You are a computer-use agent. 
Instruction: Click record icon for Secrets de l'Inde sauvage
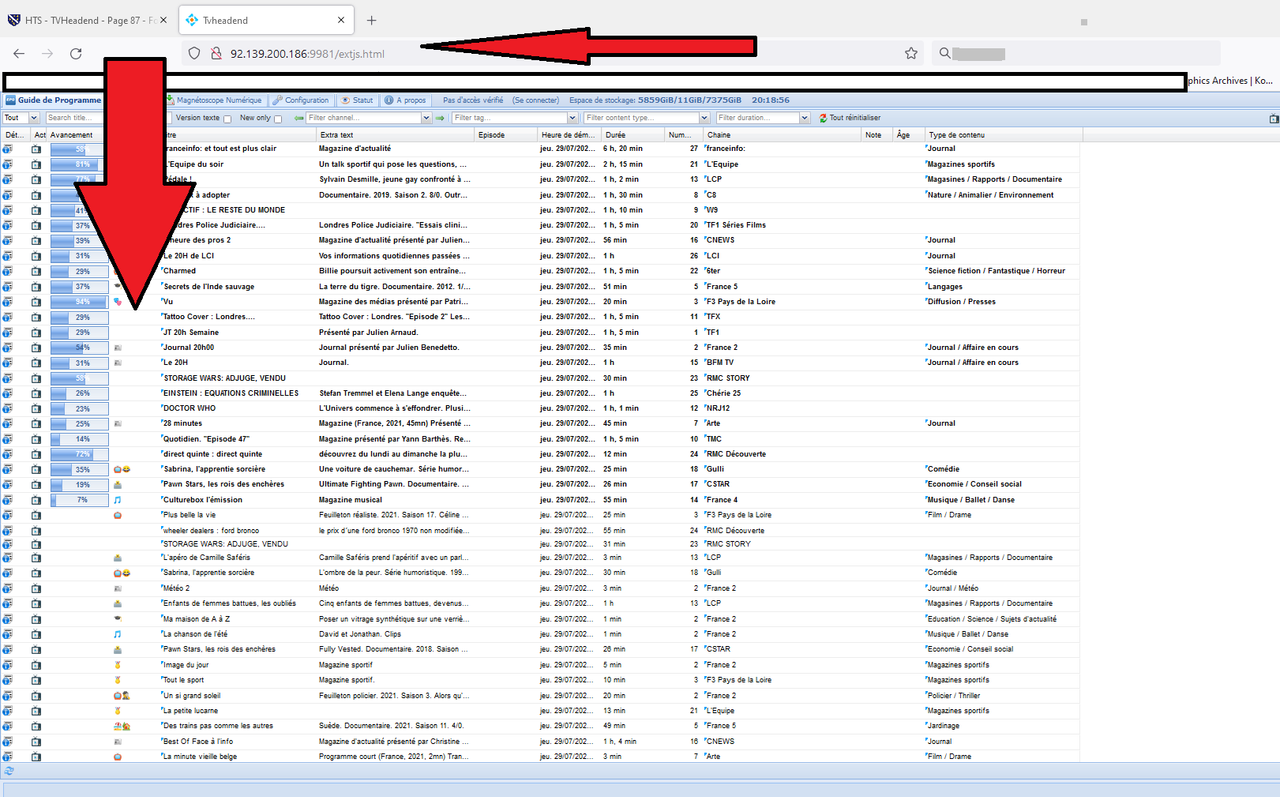(36, 286)
